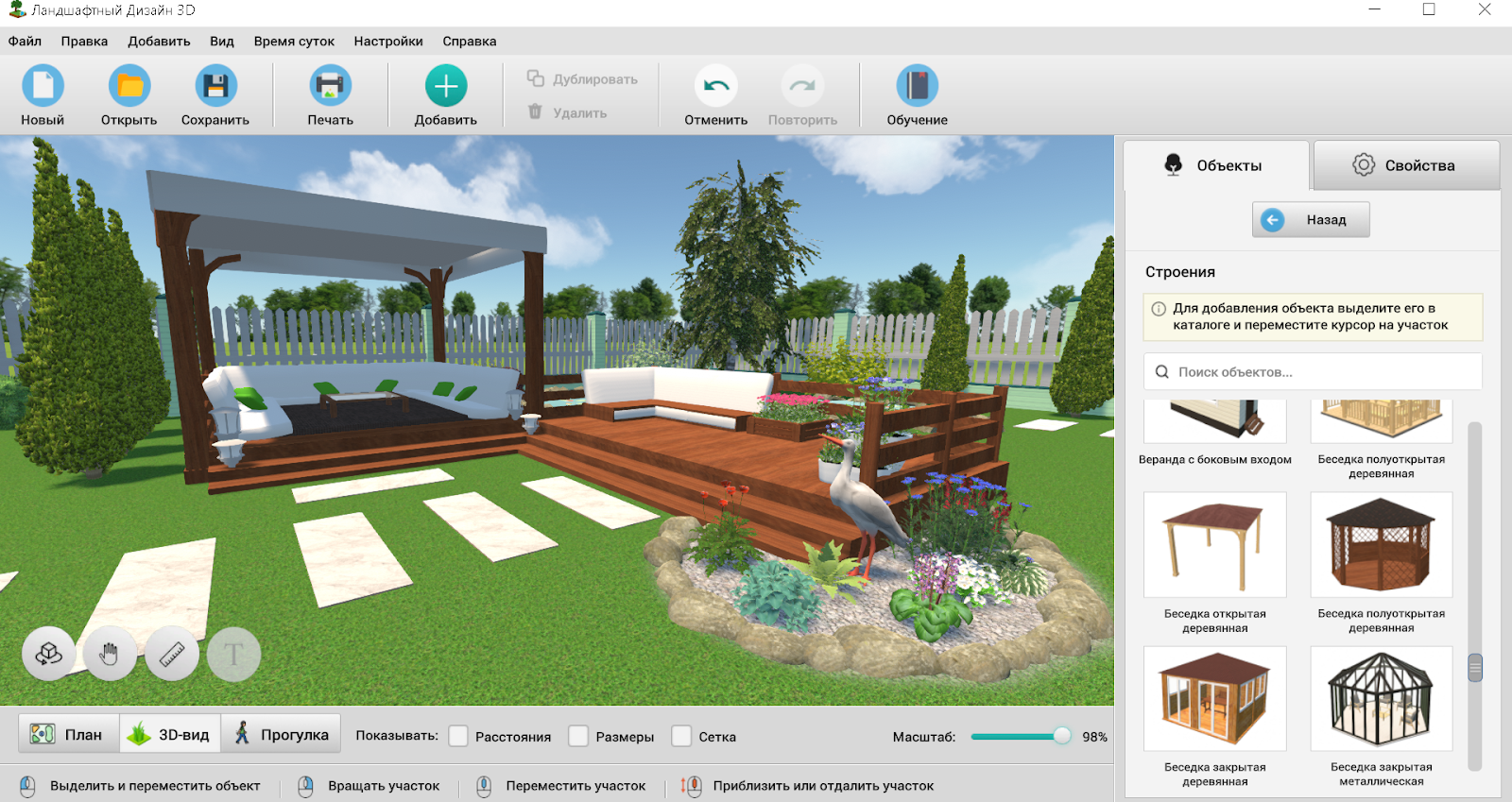
Task: Save the project with the Сохранить icon
Action: (x=215, y=86)
